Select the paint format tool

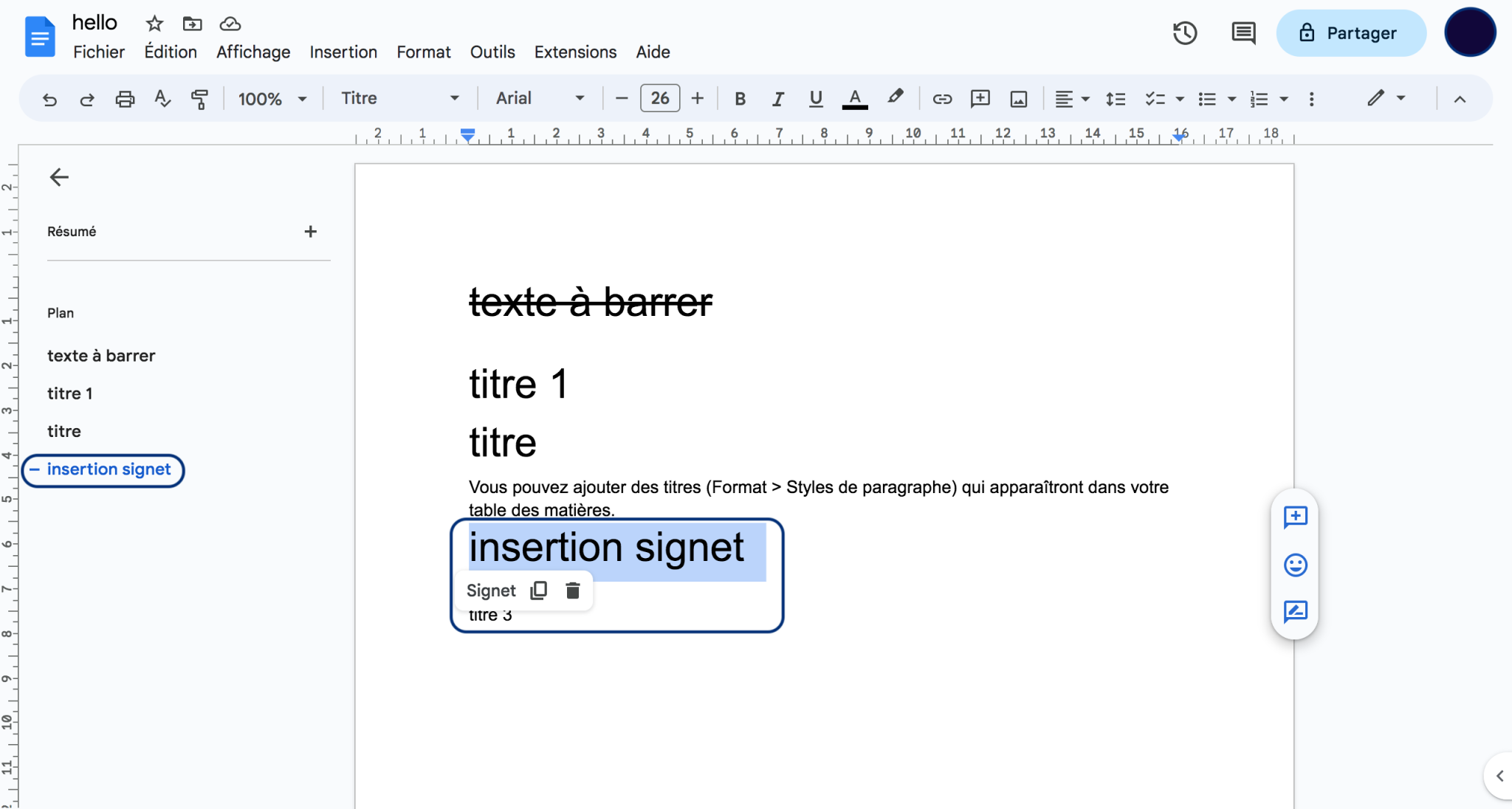coord(200,98)
